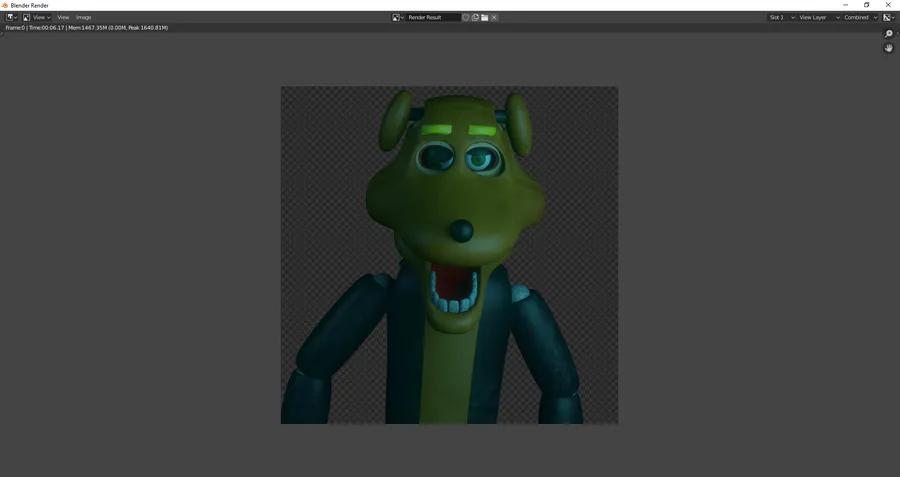
Task: Toggle fake user shield icon
Action: 466,17
